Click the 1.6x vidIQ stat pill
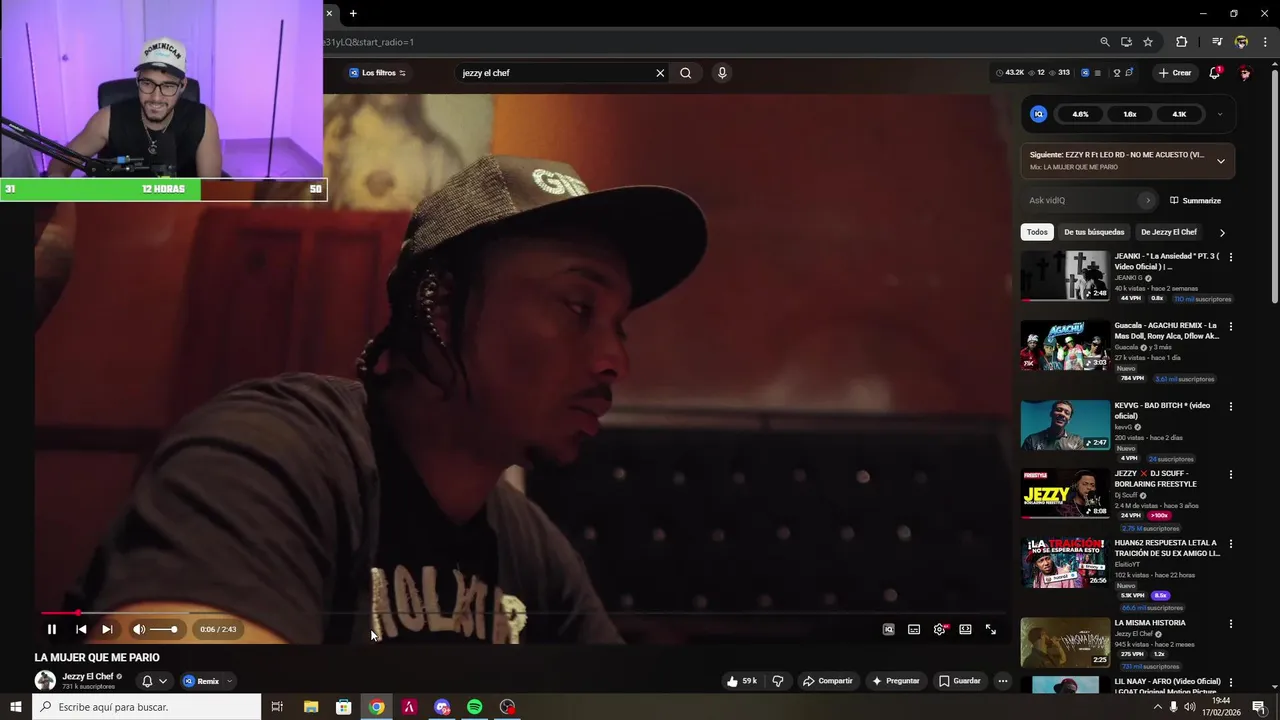The image size is (1280, 720). pyautogui.click(x=1130, y=114)
